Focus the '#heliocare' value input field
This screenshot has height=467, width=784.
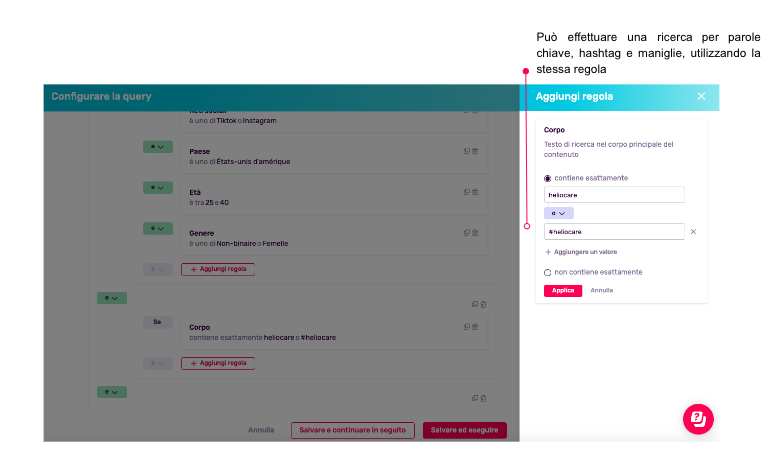tap(614, 232)
